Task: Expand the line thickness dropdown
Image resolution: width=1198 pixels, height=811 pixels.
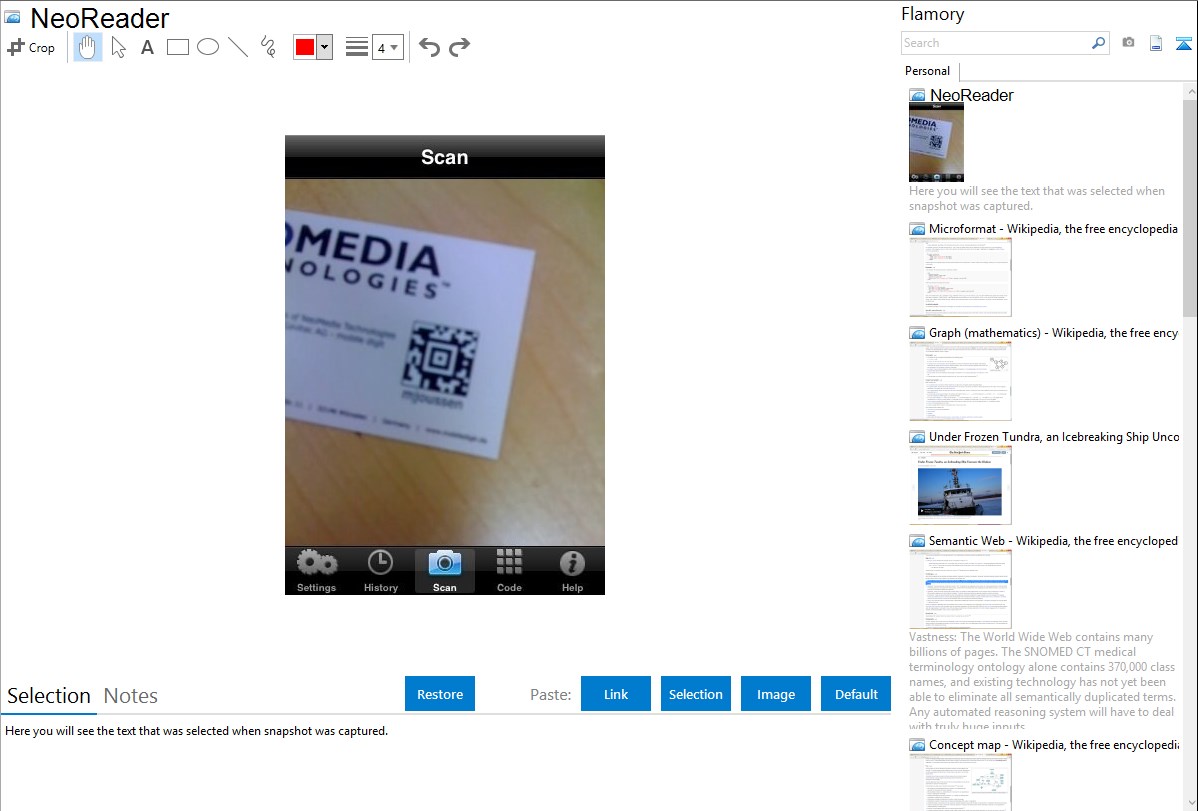Action: point(387,47)
